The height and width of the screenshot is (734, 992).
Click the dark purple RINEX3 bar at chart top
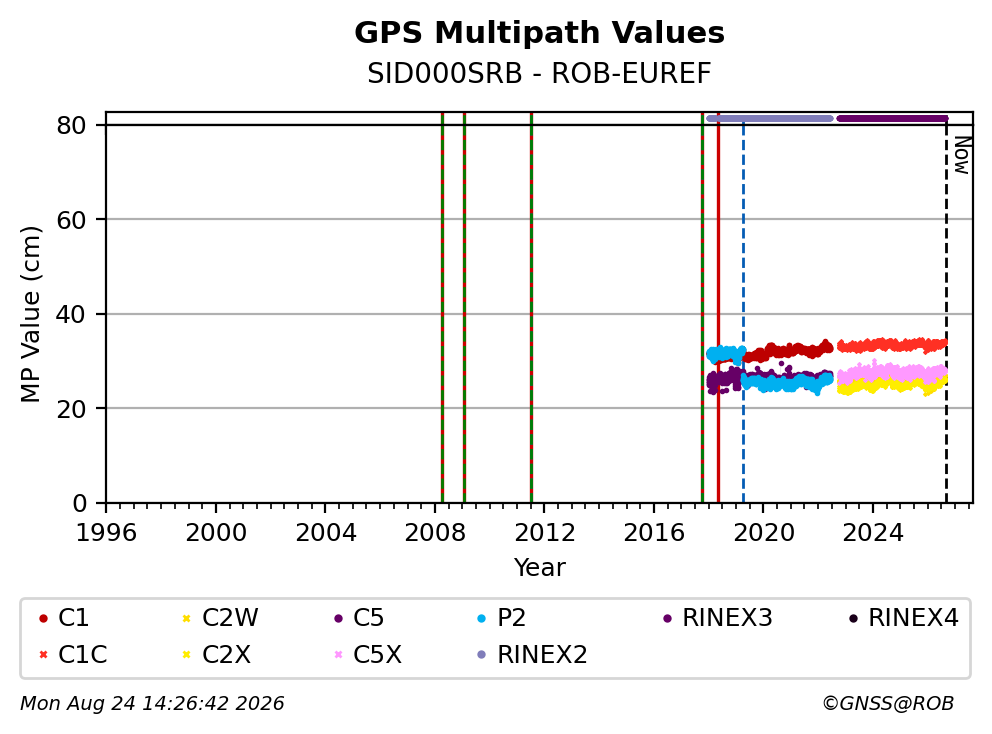coord(892,118)
